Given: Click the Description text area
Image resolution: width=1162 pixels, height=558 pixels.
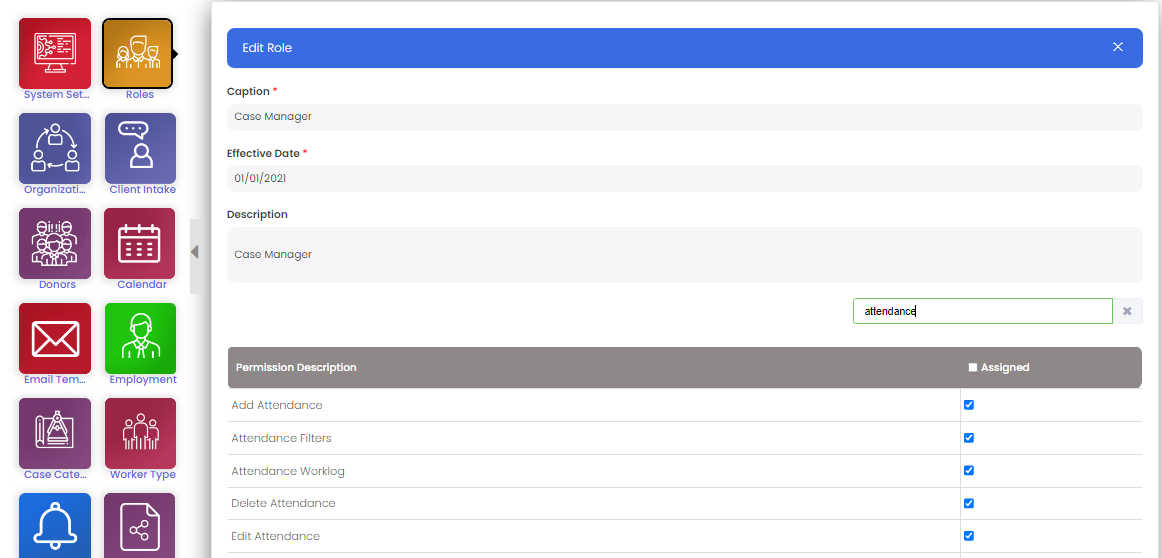Looking at the screenshot, I should point(684,255).
